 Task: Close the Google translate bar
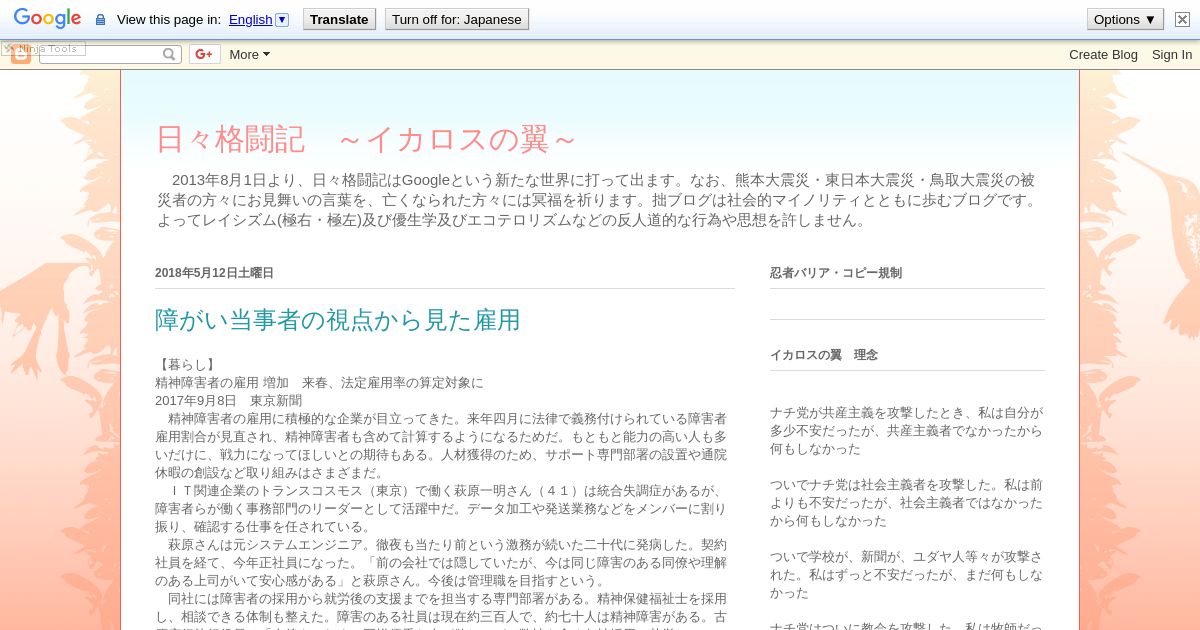(1182, 19)
